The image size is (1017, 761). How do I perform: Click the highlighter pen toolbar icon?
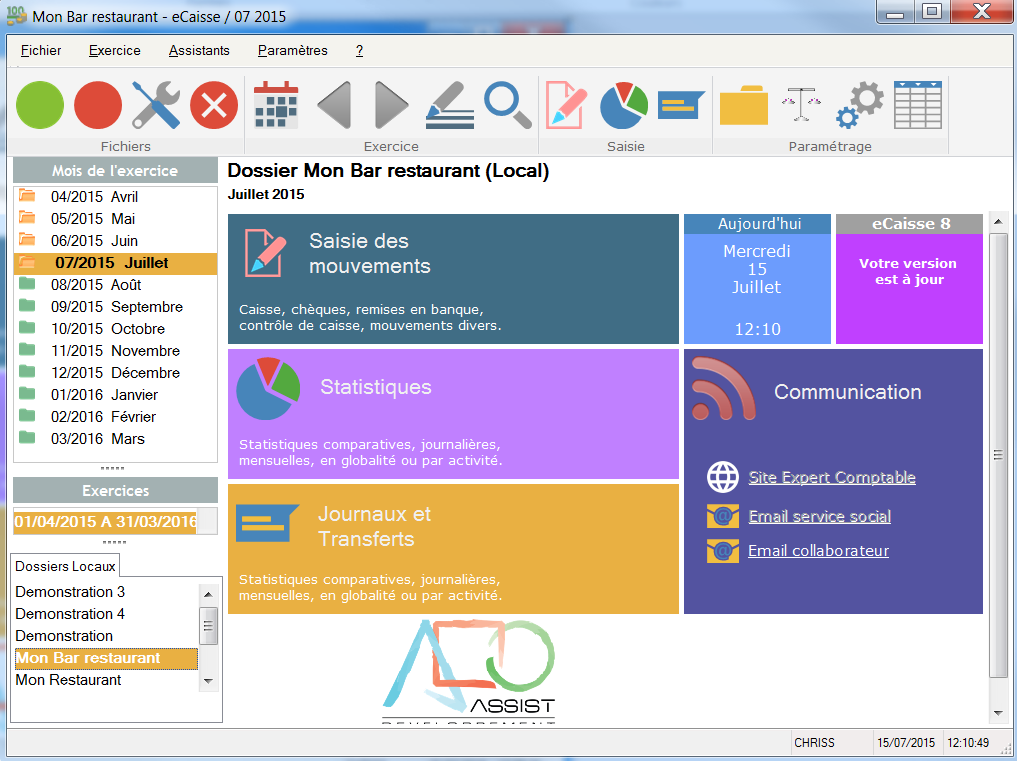tap(449, 105)
